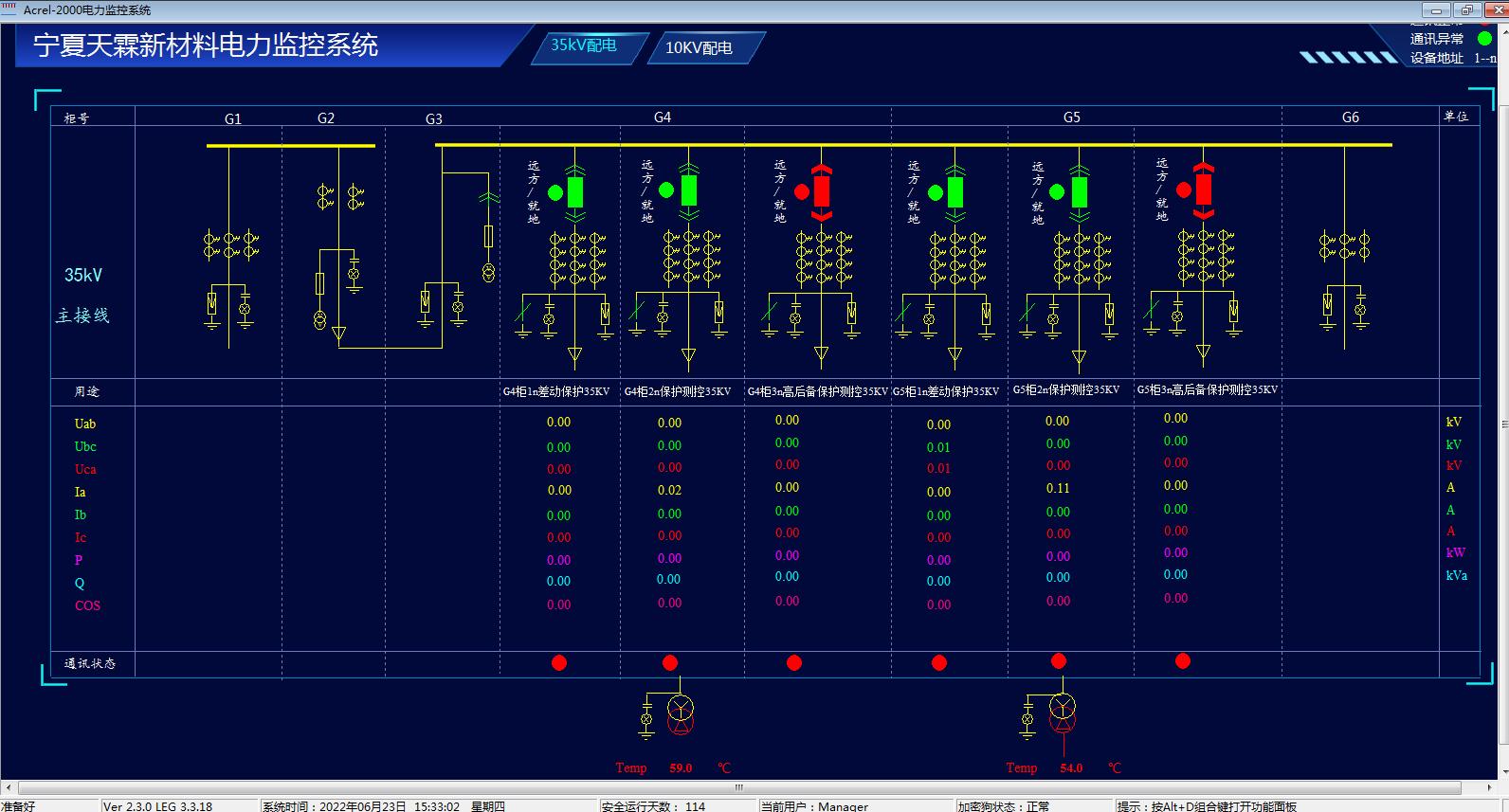
Task: Click the G5柜2n downward feeder arrow
Action: coord(1079,357)
